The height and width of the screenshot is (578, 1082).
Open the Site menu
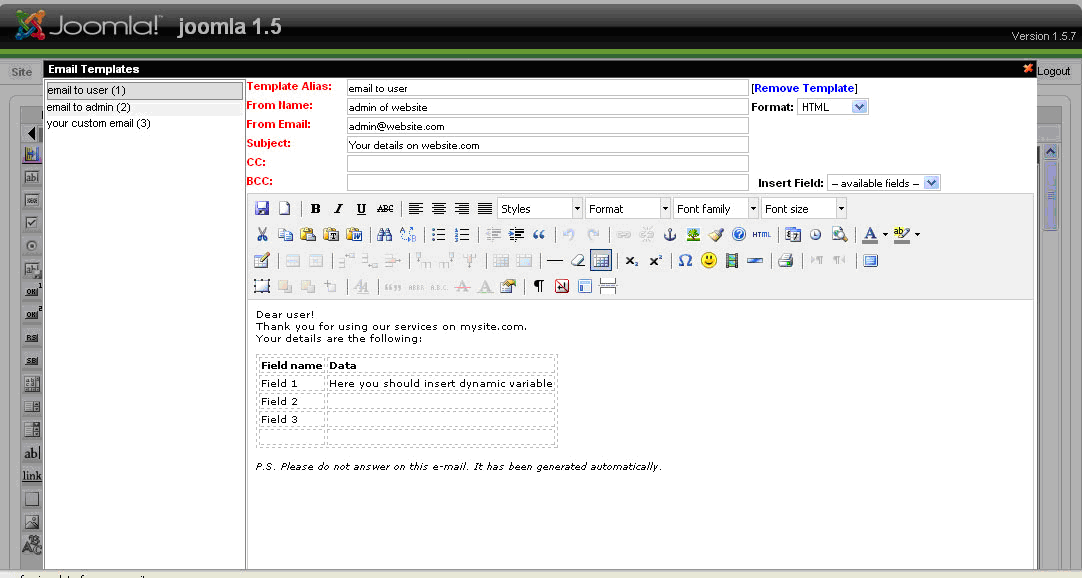[21, 72]
